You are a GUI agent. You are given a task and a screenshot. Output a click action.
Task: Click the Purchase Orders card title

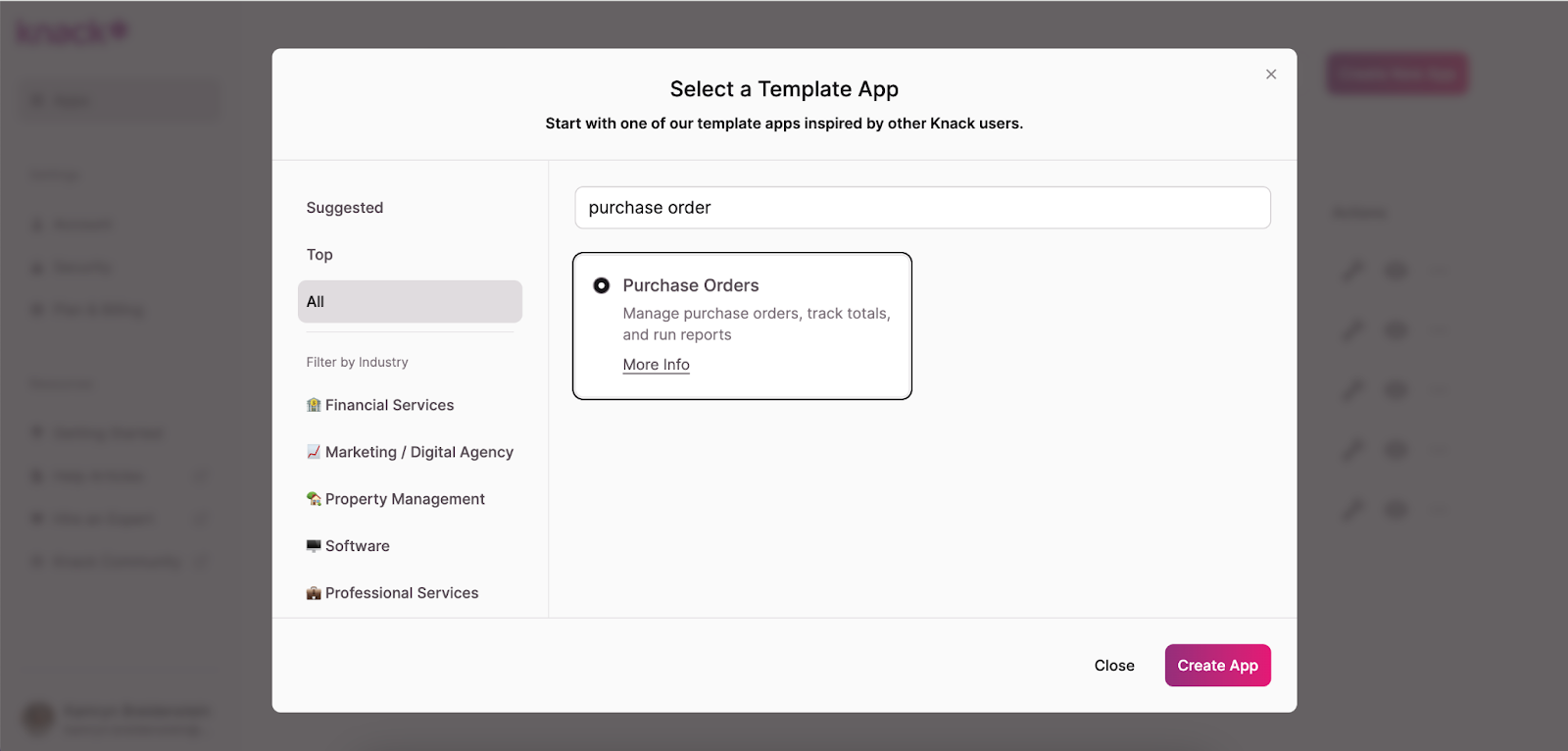coord(690,285)
